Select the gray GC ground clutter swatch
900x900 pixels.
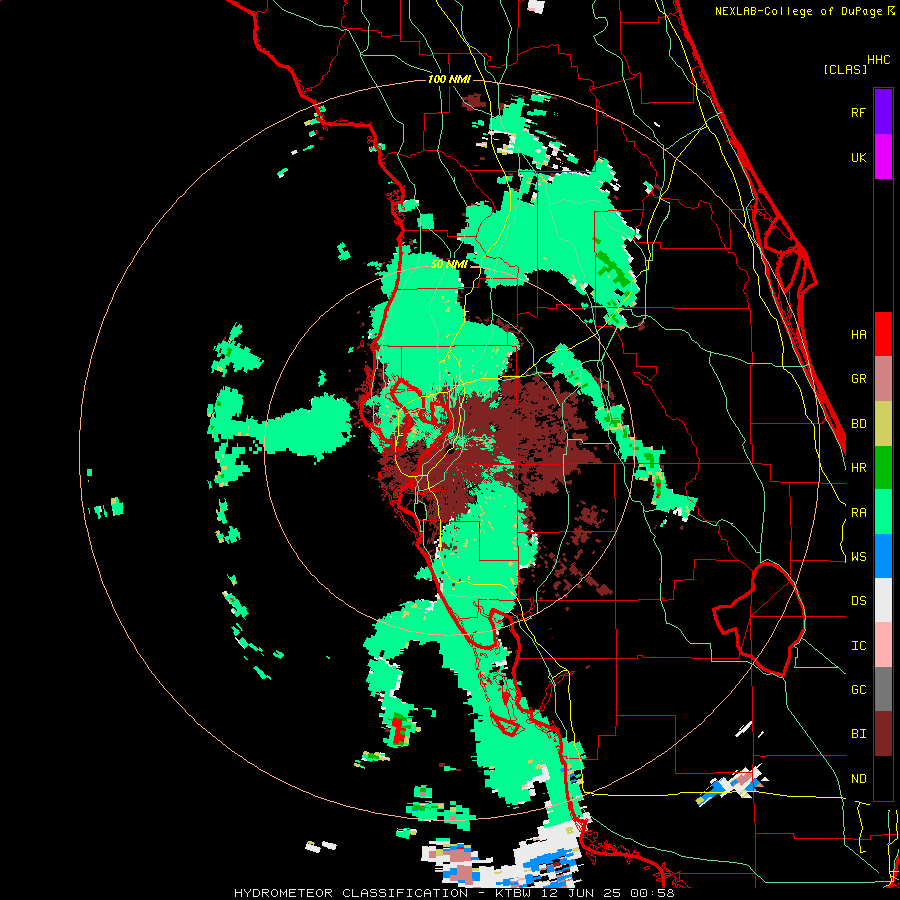(x=883, y=689)
